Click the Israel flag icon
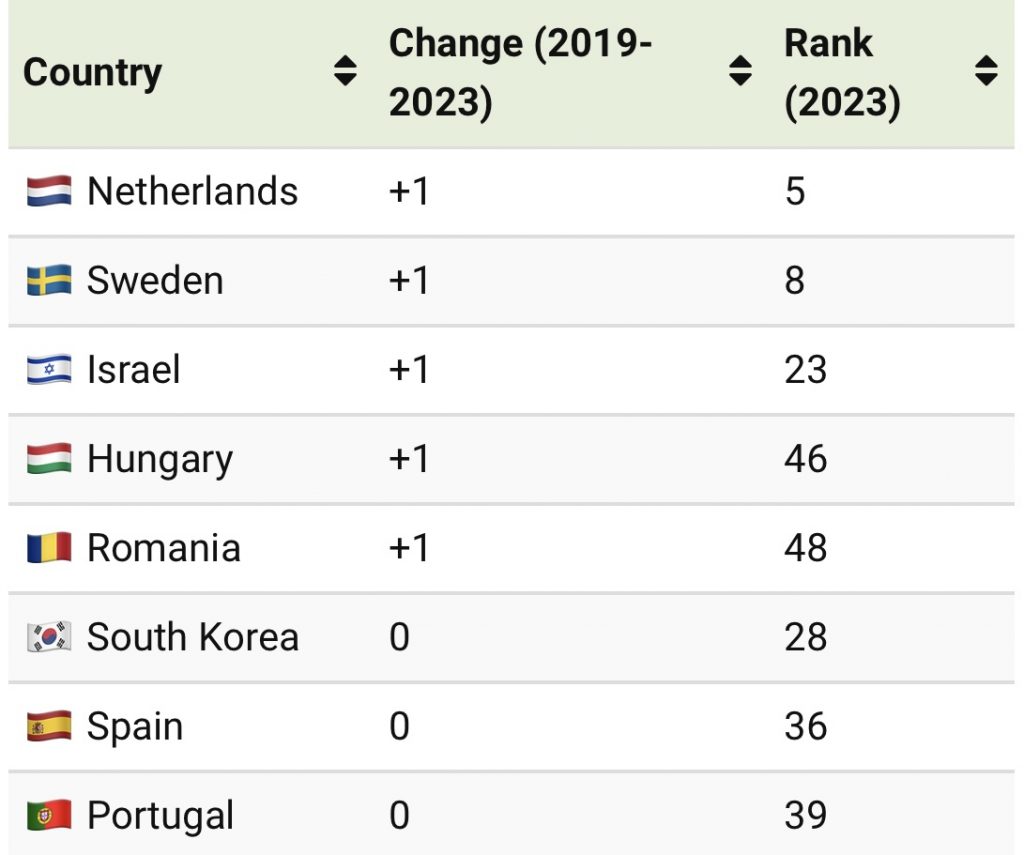The height and width of the screenshot is (855, 1024). click(49, 369)
